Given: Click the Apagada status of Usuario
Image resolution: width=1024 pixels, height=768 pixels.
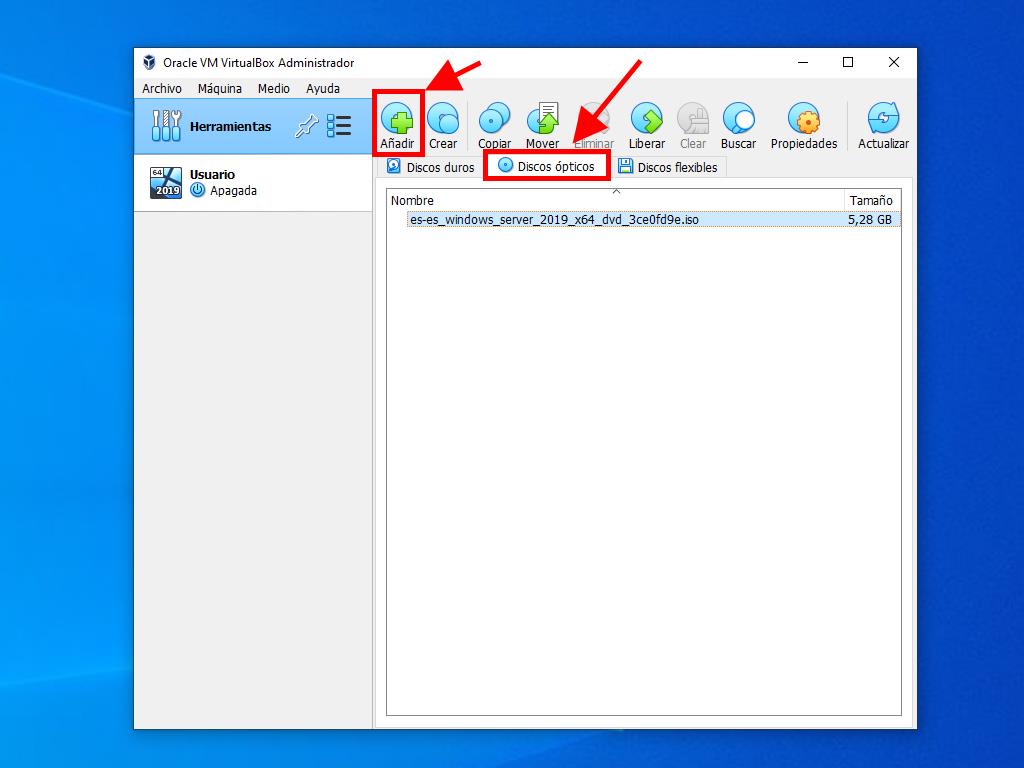Looking at the screenshot, I should (233, 191).
